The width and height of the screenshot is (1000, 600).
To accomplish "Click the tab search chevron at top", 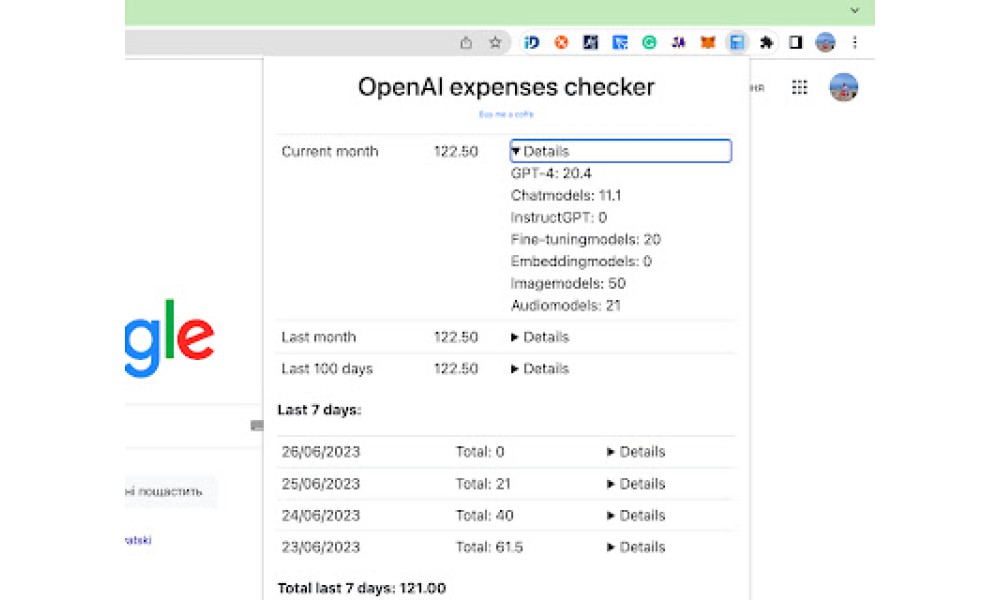I will click(x=855, y=10).
